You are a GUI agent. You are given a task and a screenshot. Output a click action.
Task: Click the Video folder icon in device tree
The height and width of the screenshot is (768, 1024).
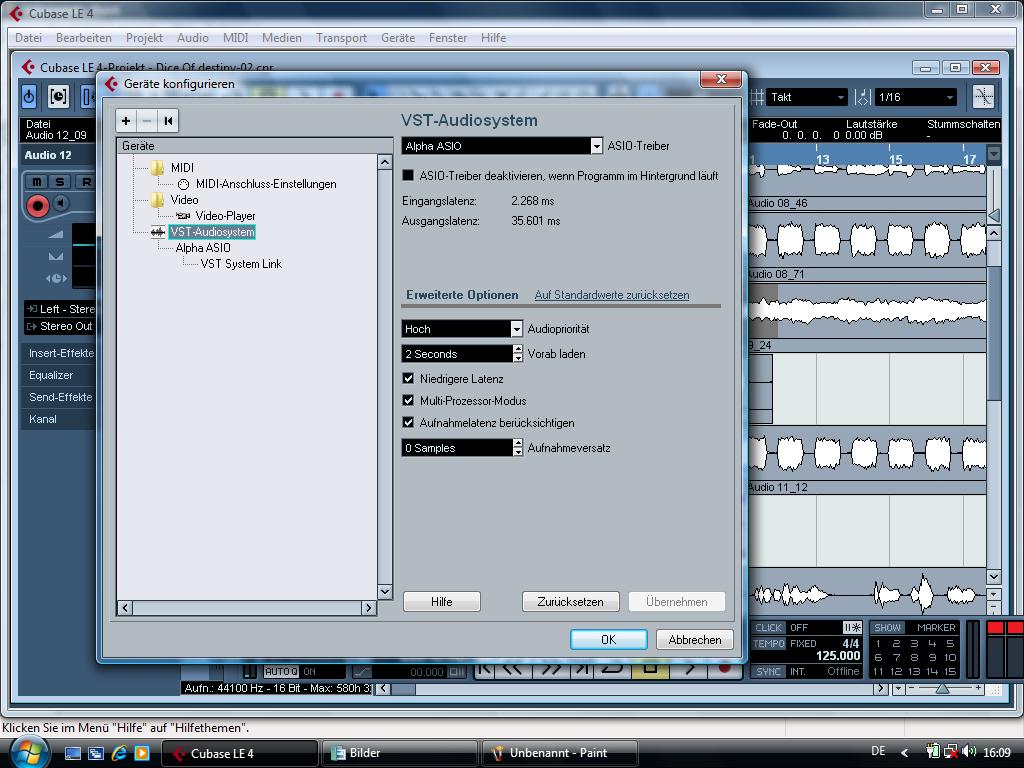point(157,200)
